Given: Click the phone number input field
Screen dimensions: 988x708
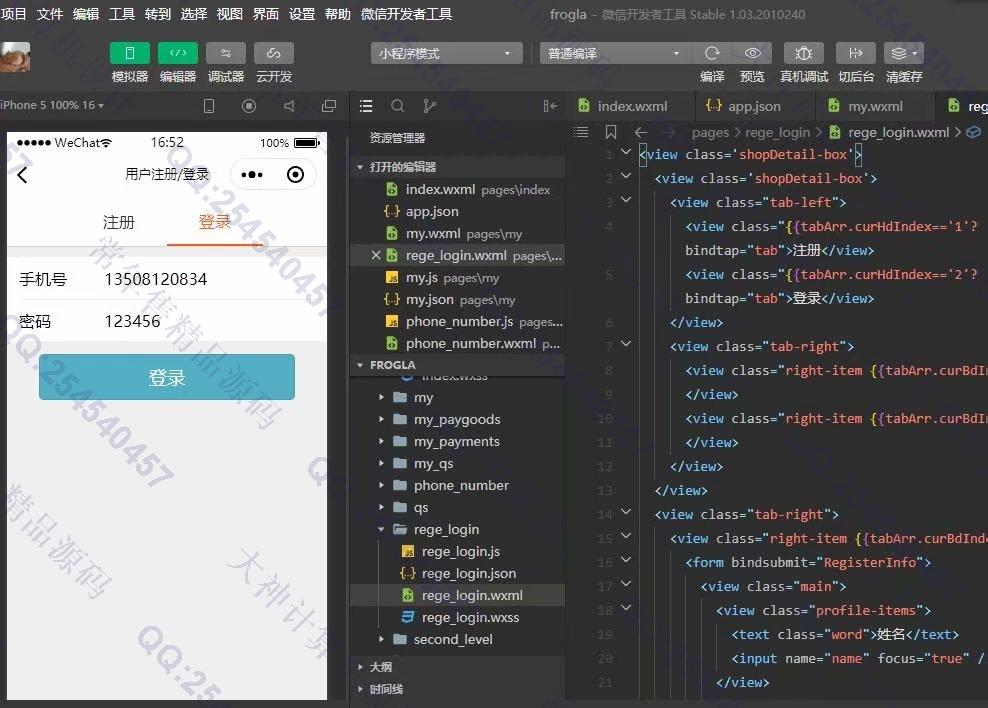Looking at the screenshot, I should pos(200,279).
